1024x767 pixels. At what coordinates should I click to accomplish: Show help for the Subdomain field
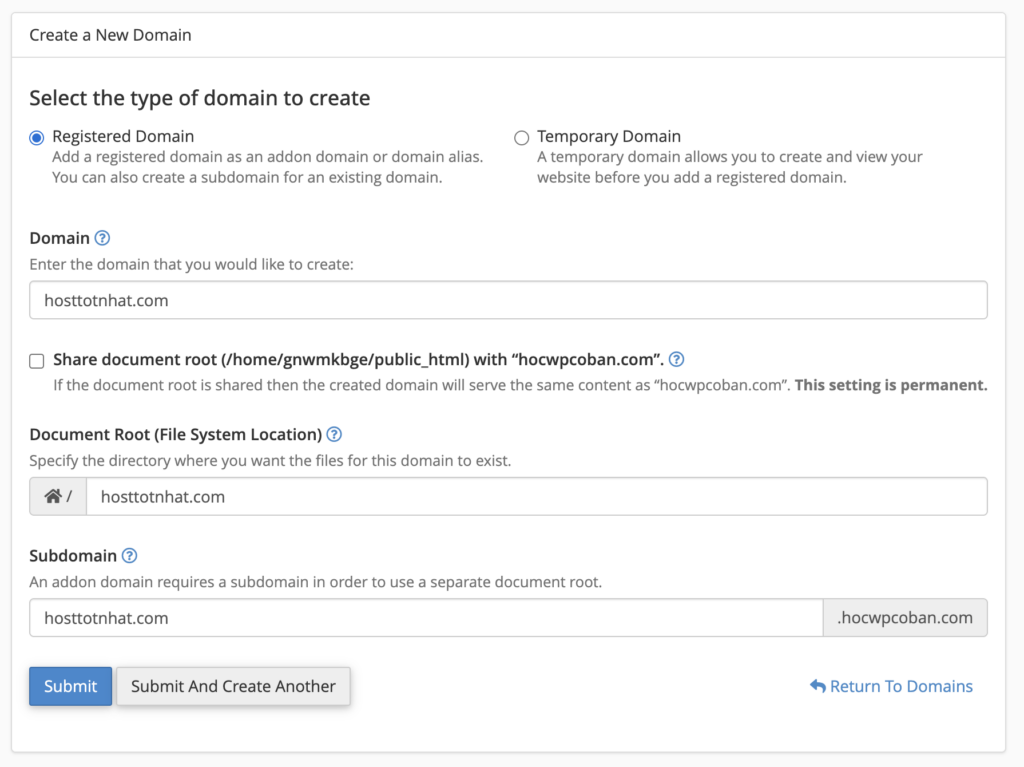click(x=129, y=556)
